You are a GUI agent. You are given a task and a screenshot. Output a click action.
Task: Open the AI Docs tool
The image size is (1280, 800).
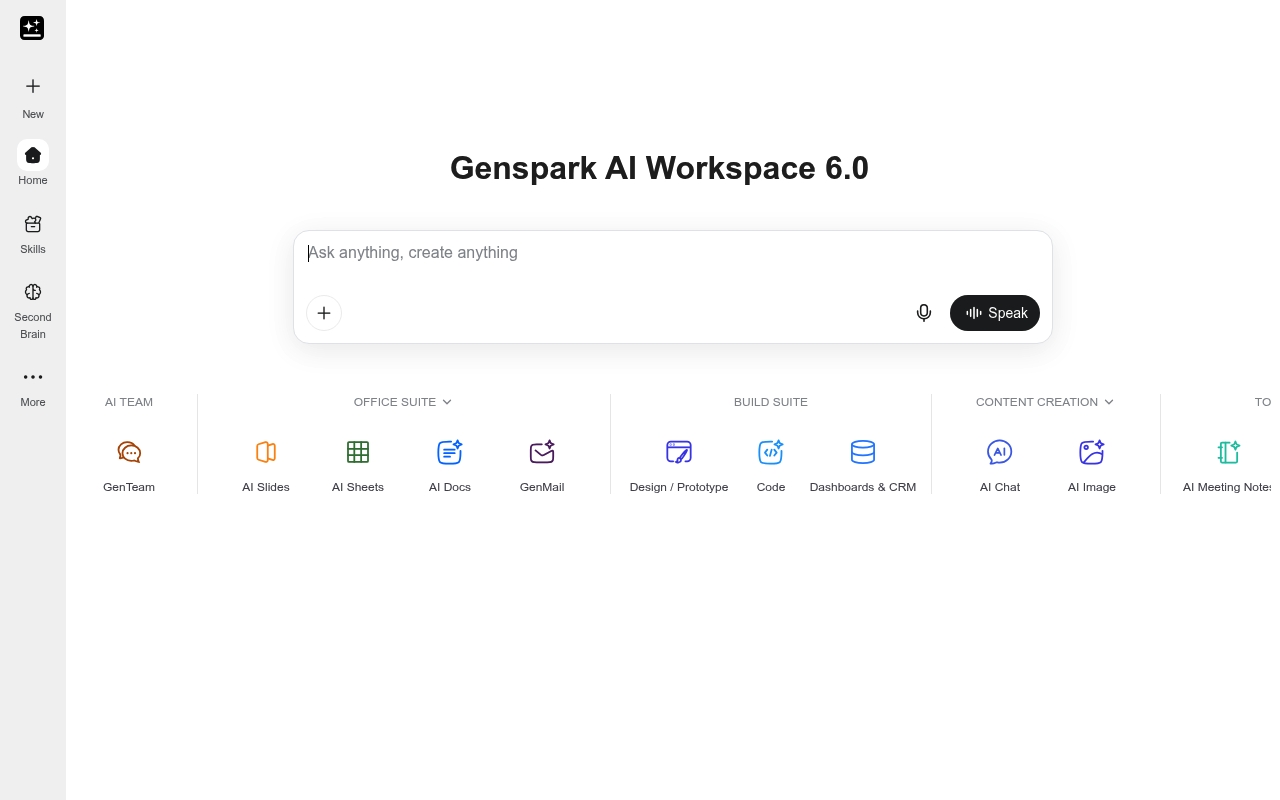pos(450,466)
